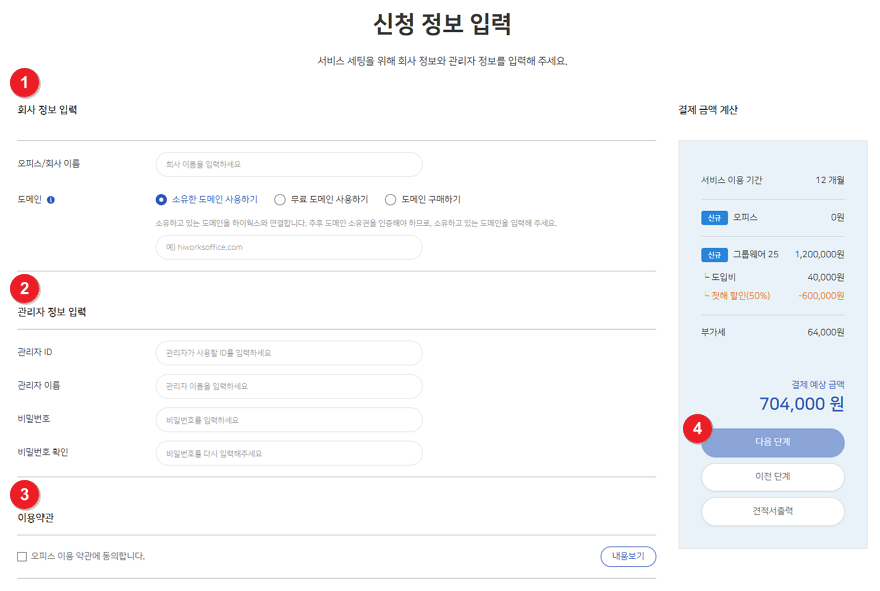
Task: Click red step marker number 3
Action: coord(24,493)
